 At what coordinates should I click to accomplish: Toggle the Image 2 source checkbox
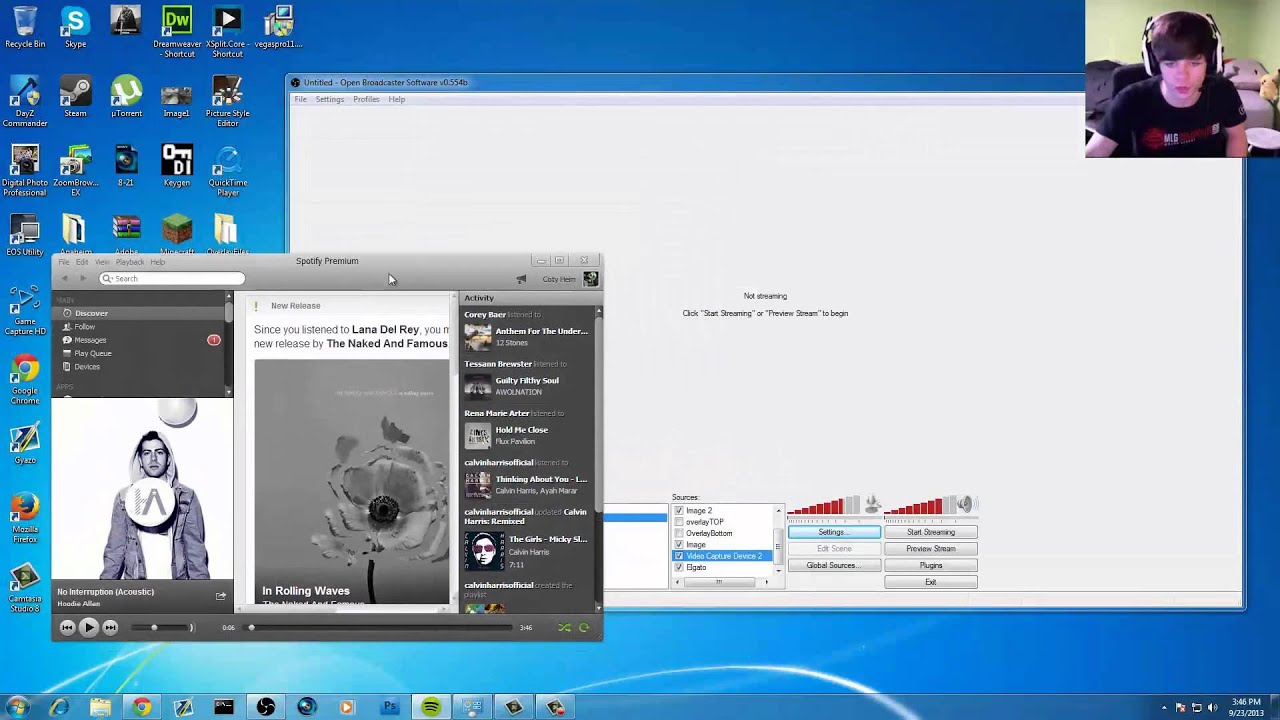(x=679, y=511)
